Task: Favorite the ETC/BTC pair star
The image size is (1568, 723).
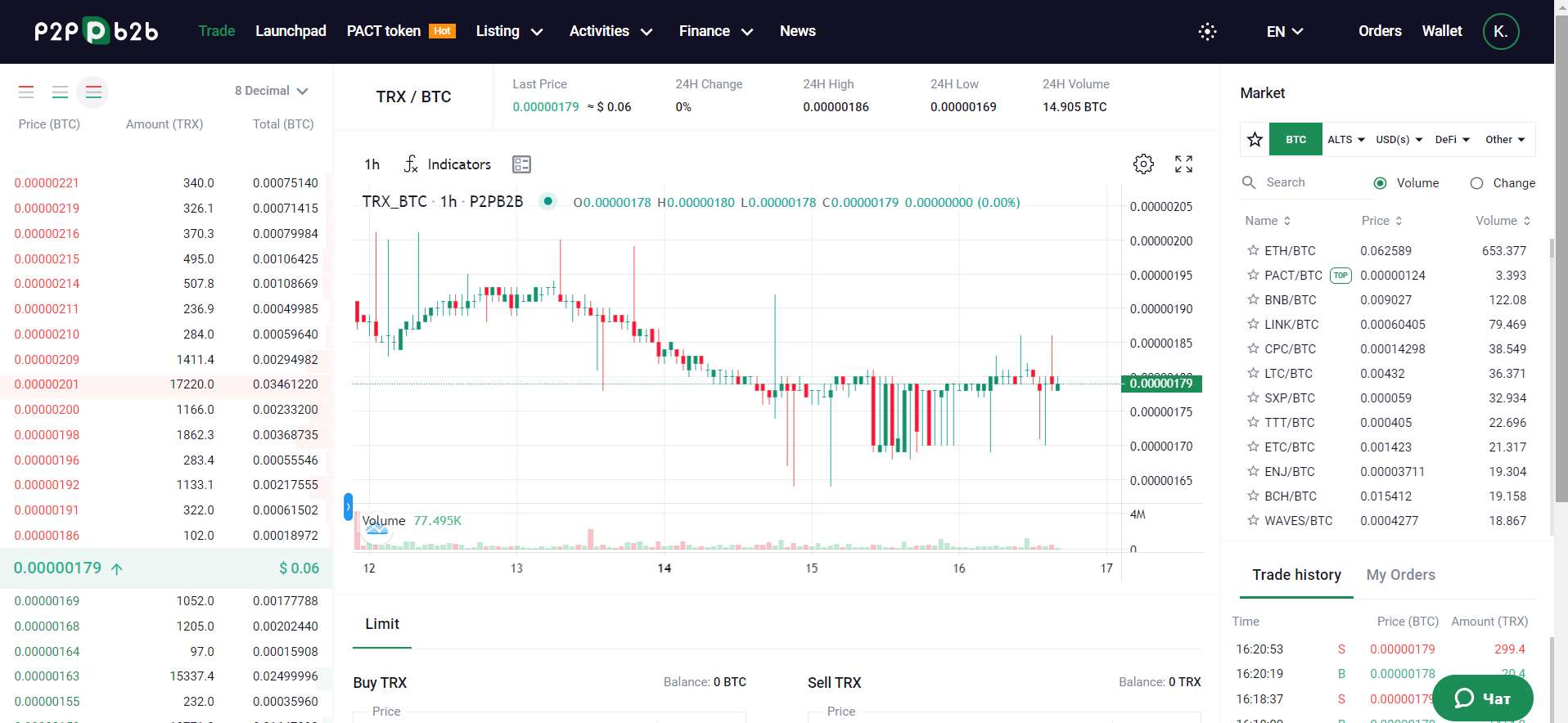Action: coord(1253,447)
